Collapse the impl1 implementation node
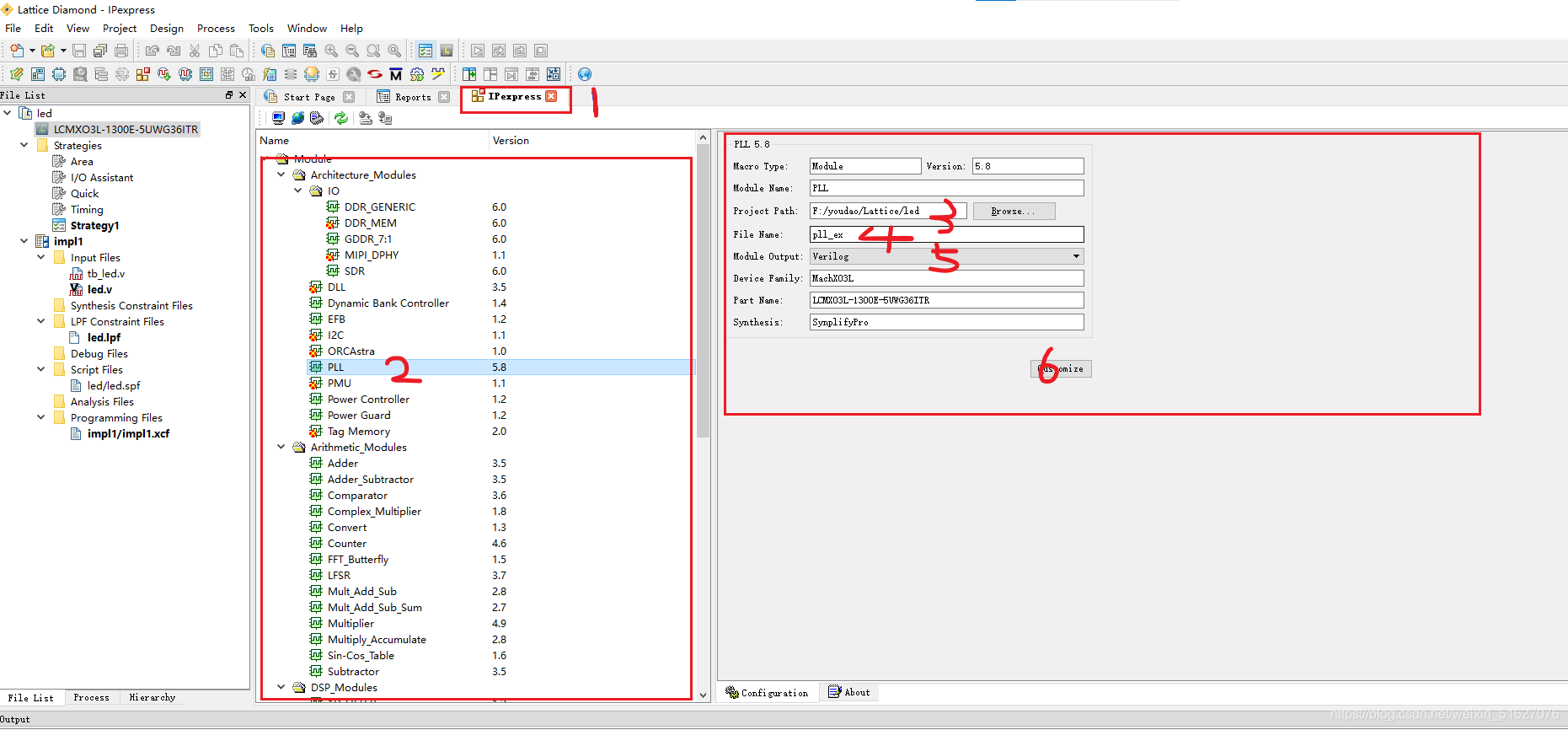 coord(24,241)
